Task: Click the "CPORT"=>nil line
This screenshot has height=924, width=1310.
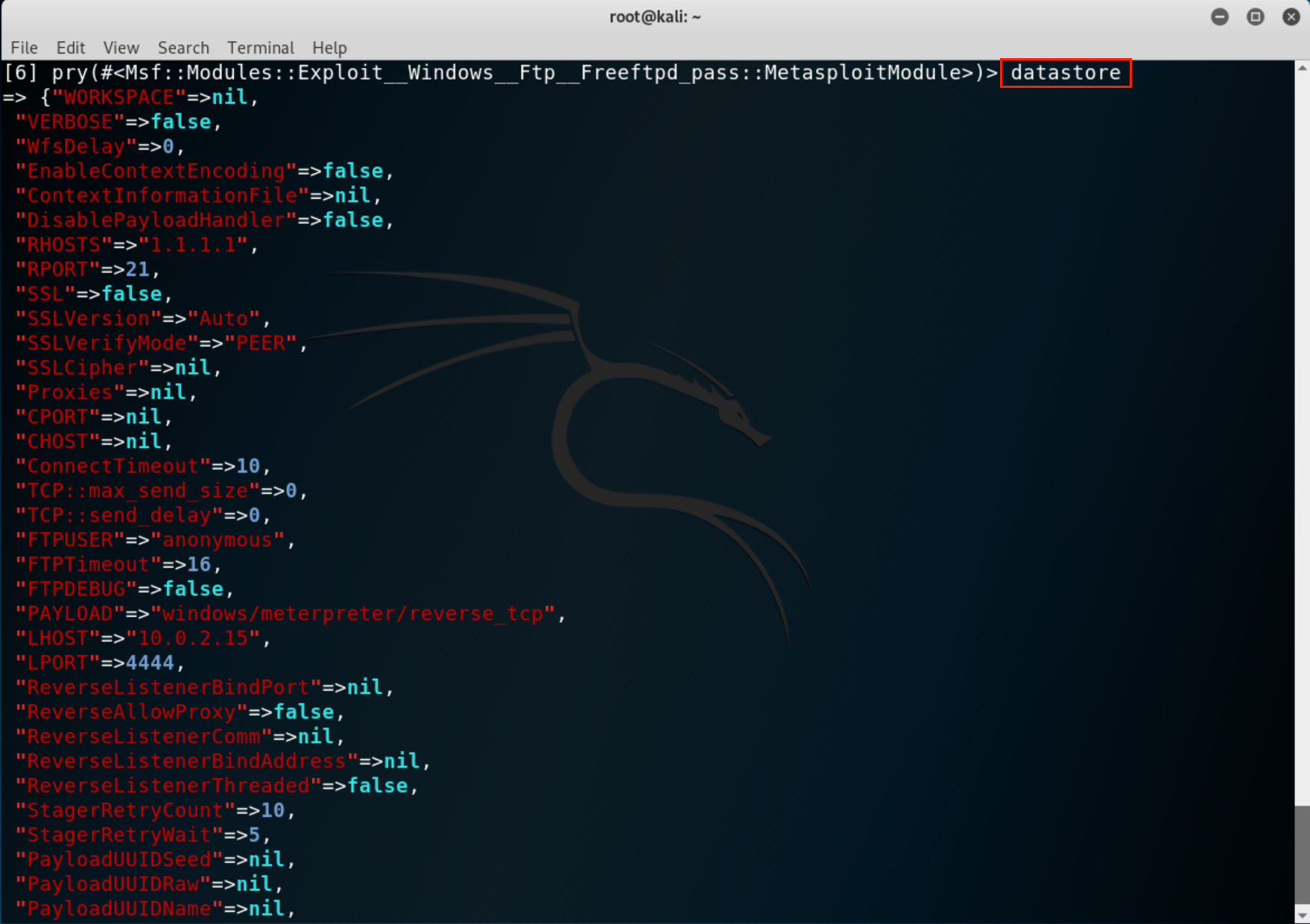Action: [94, 417]
